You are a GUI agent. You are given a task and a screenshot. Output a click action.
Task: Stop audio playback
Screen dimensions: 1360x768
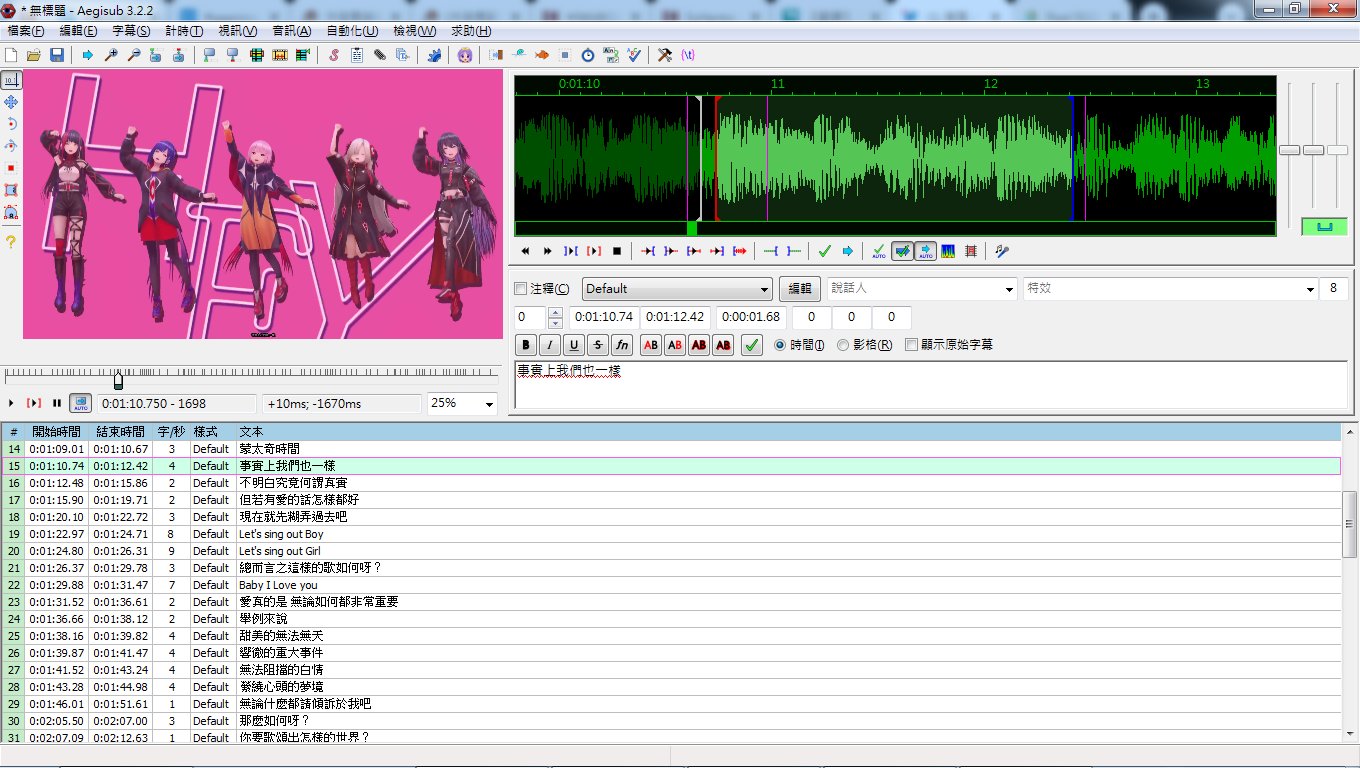(x=617, y=251)
